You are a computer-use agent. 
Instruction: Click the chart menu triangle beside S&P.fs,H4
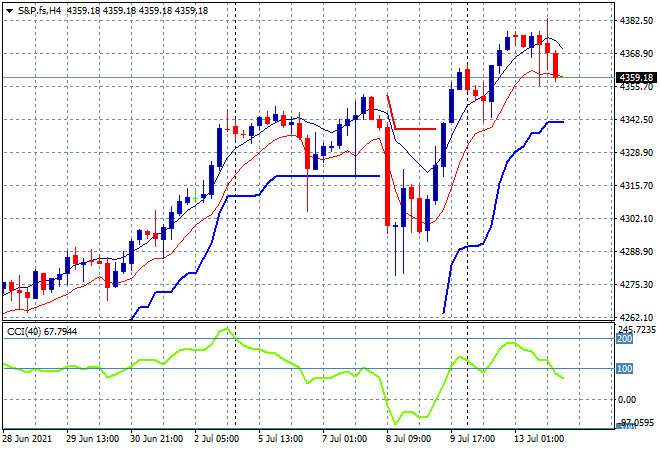click(x=9, y=11)
